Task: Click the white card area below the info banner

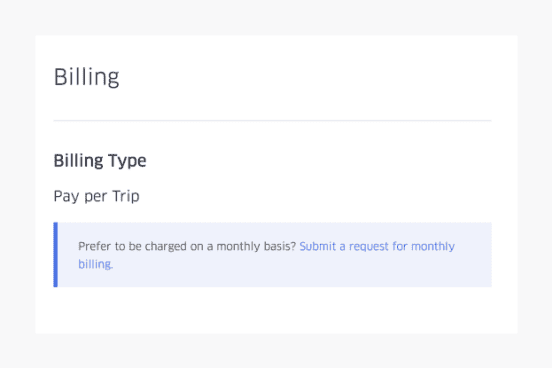Action: point(276,310)
